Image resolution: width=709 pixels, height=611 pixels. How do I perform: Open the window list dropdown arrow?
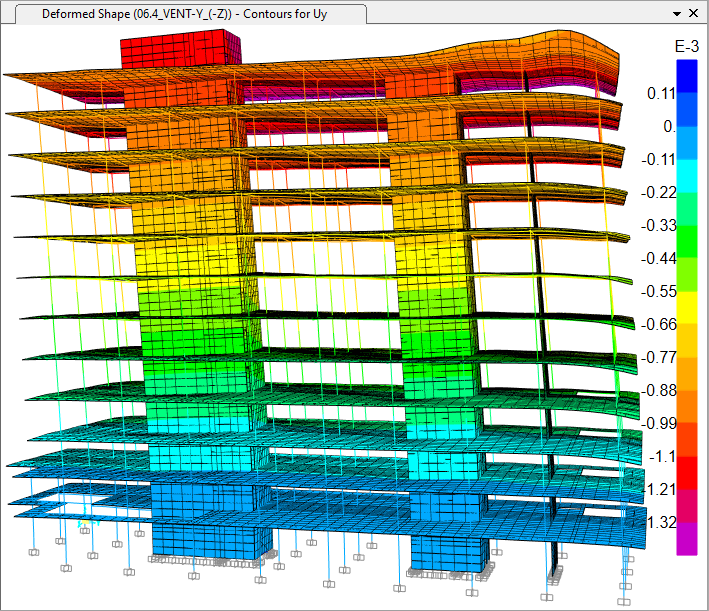click(677, 14)
